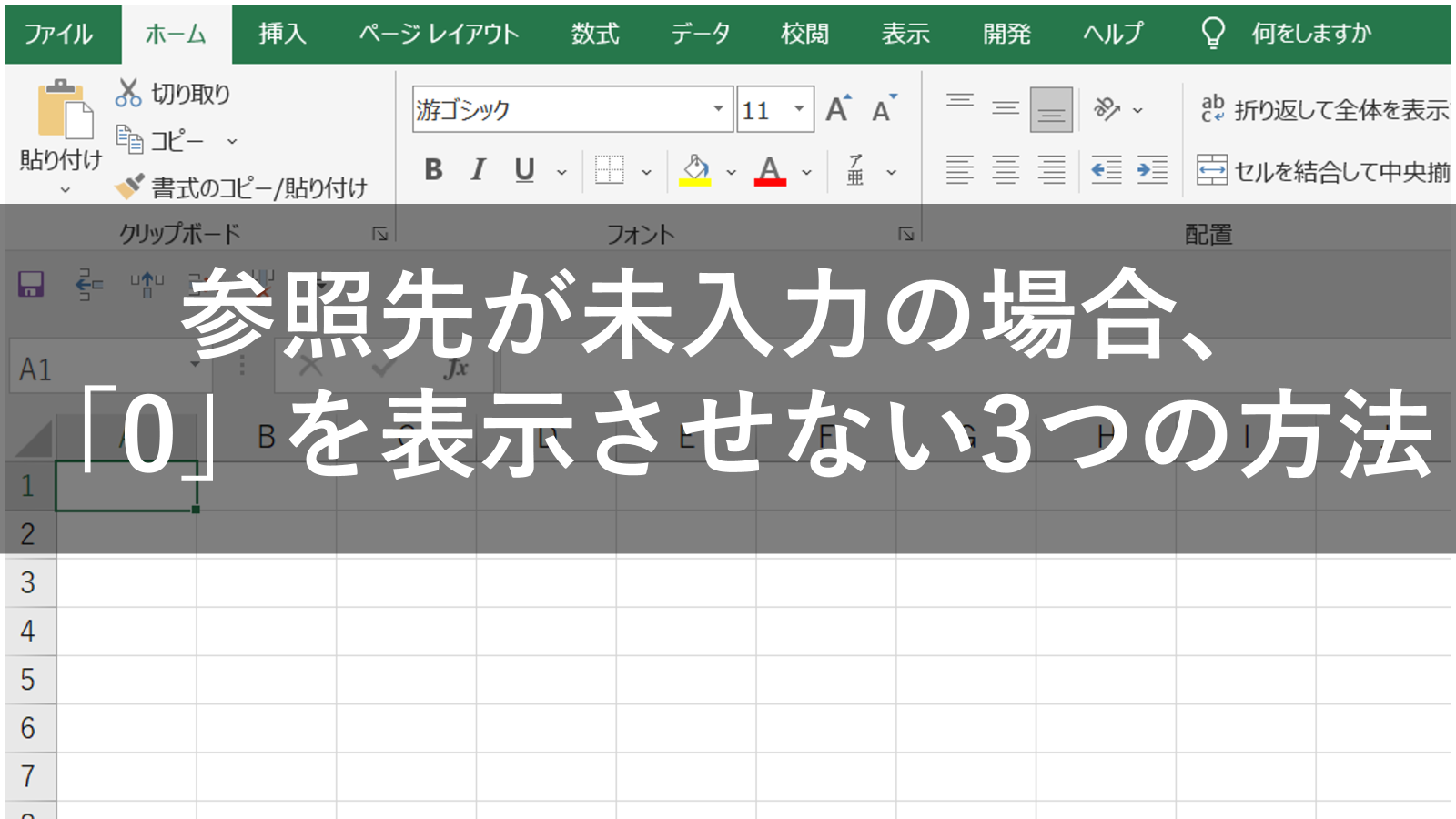This screenshot has height=819, width=1456.
Task: Click the Format Painter (書式のコピー/貼り付け) brush icon
Action: 129,187
